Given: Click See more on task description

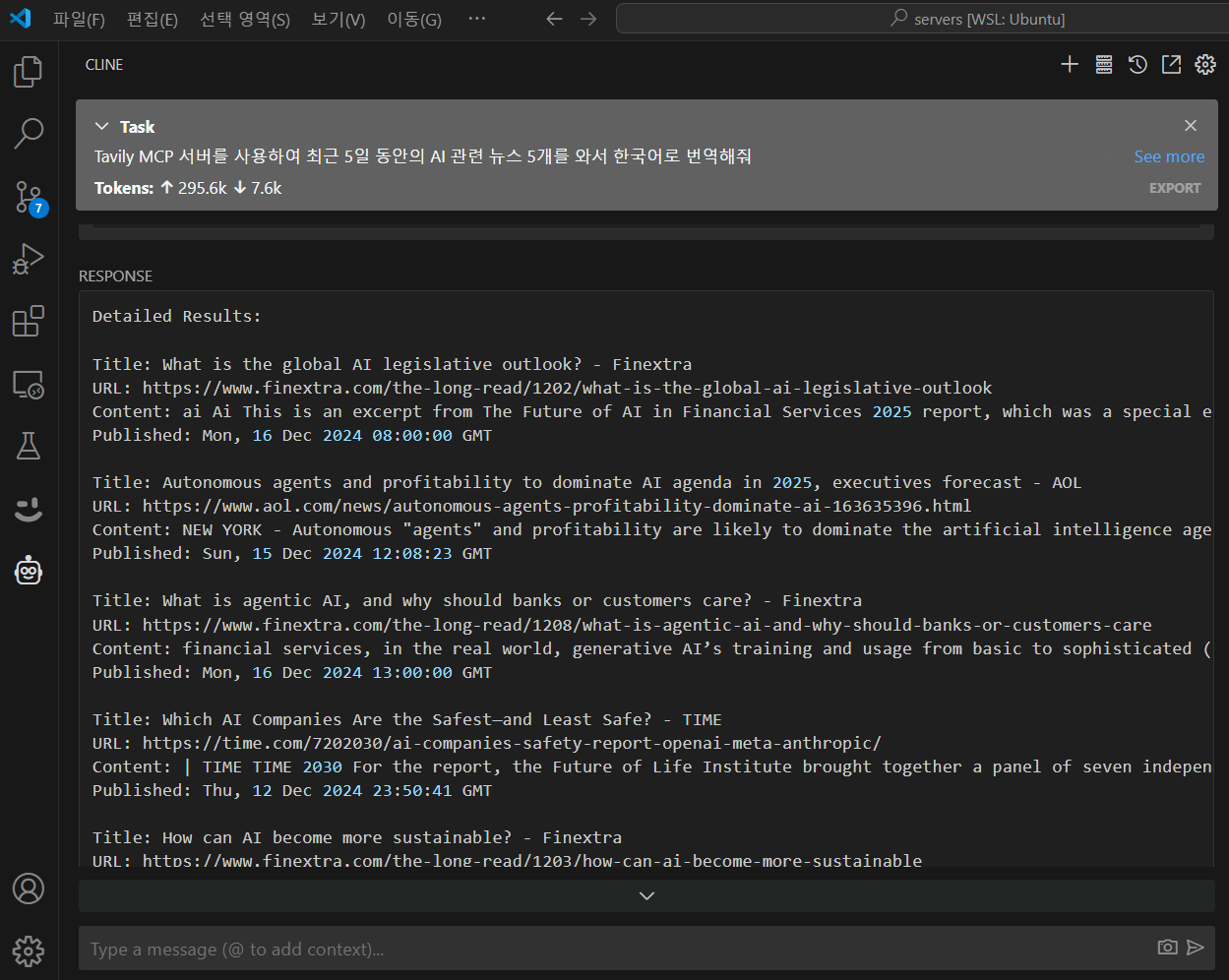Looking at the screenshot, I should point(1169,156).
